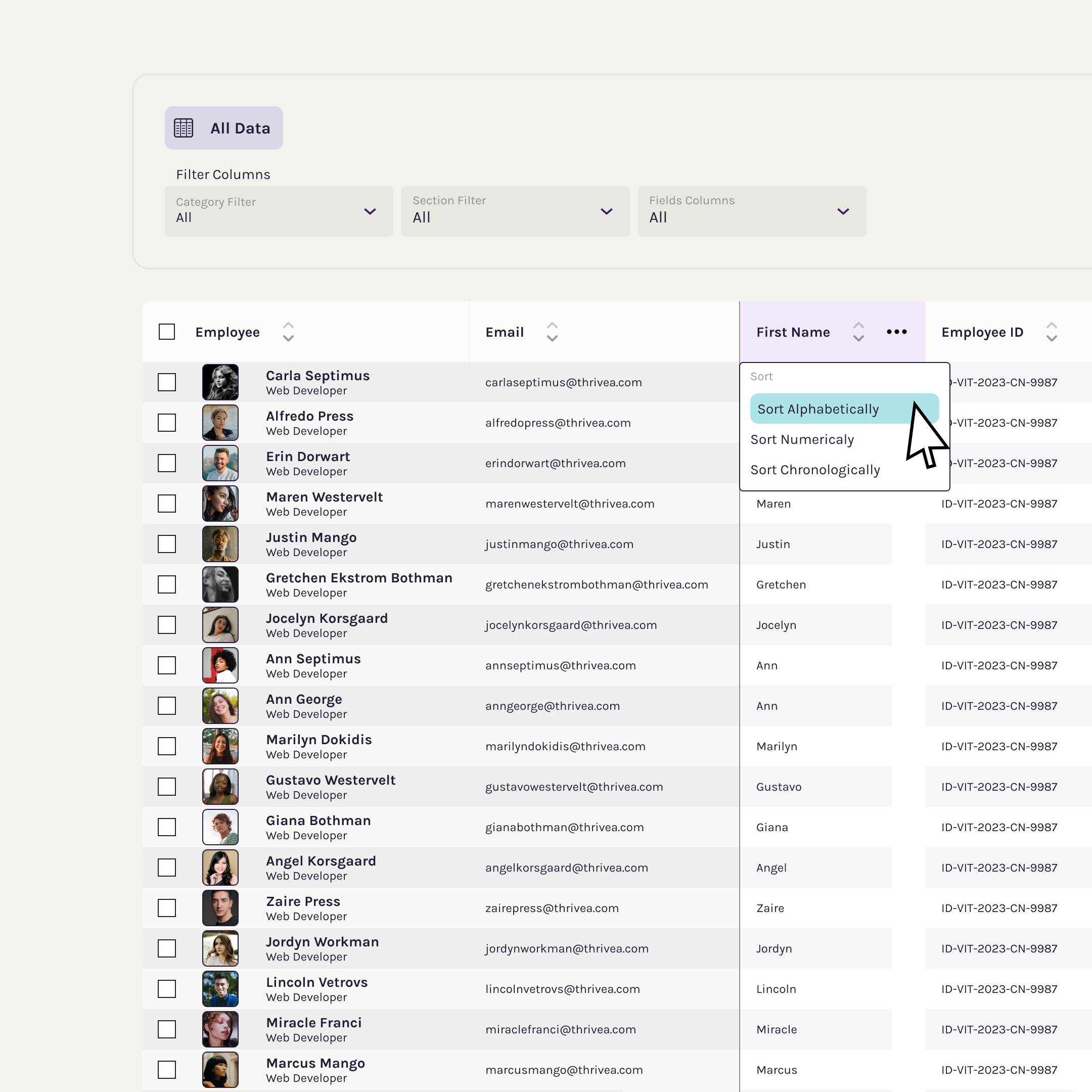Pick Sort Chronologically in the popup
The image size is (1092, 1092).
815,470
